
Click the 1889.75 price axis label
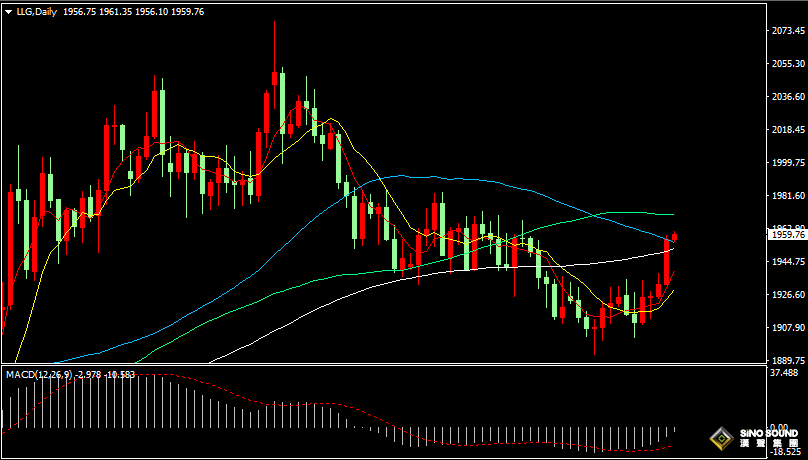[788, 360]
